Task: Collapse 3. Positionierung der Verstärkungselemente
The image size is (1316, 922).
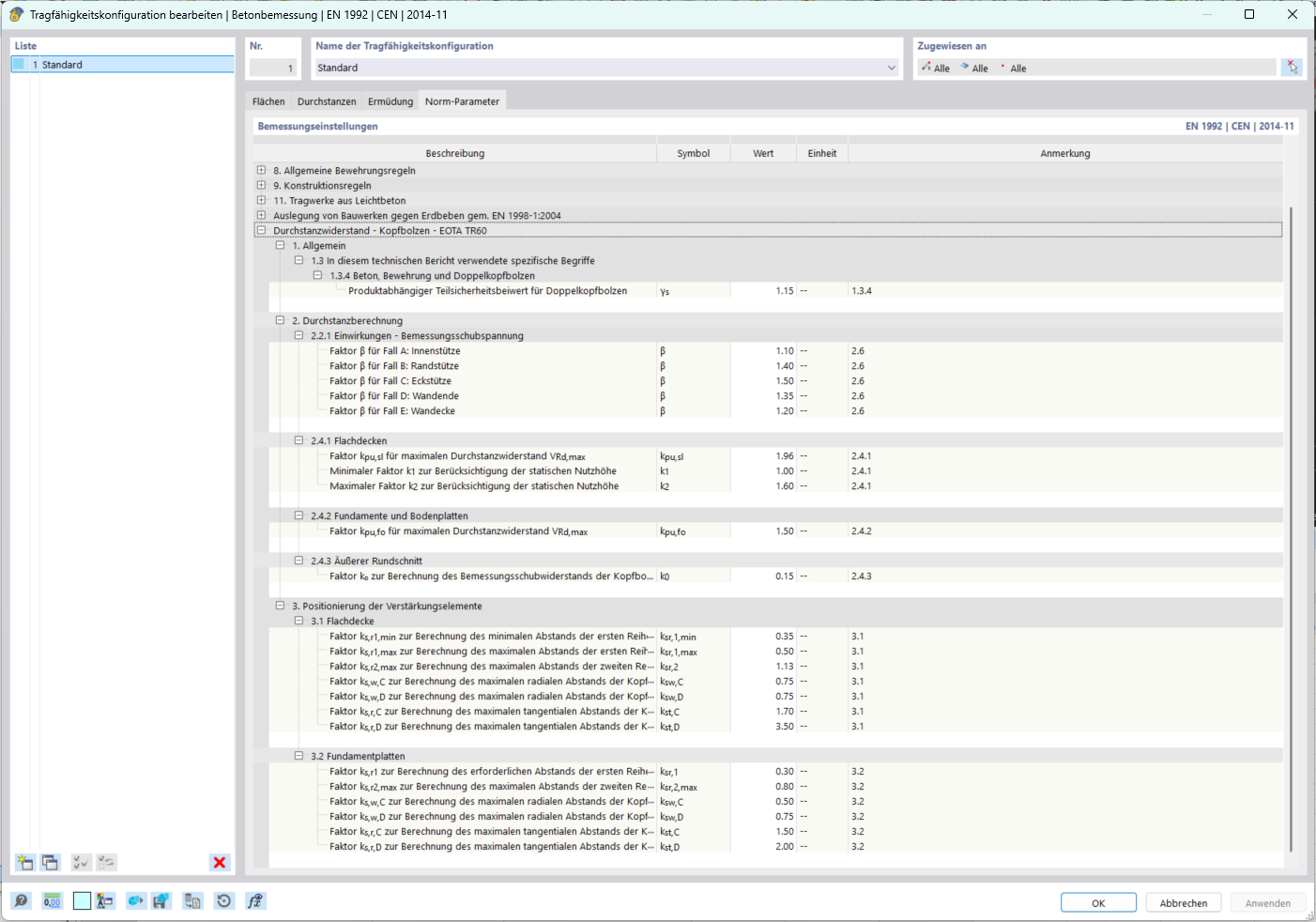Action: click(x=280, y=606)
